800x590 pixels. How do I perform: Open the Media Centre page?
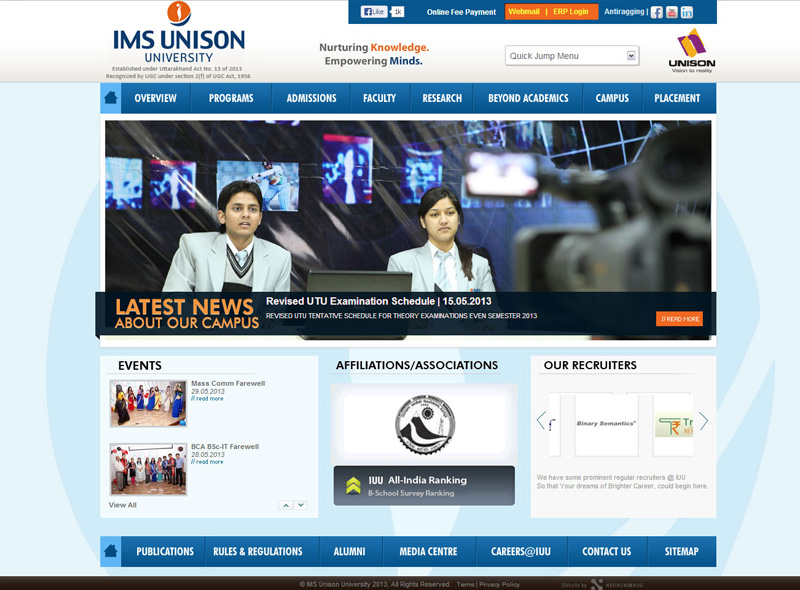tap(429, 551)
